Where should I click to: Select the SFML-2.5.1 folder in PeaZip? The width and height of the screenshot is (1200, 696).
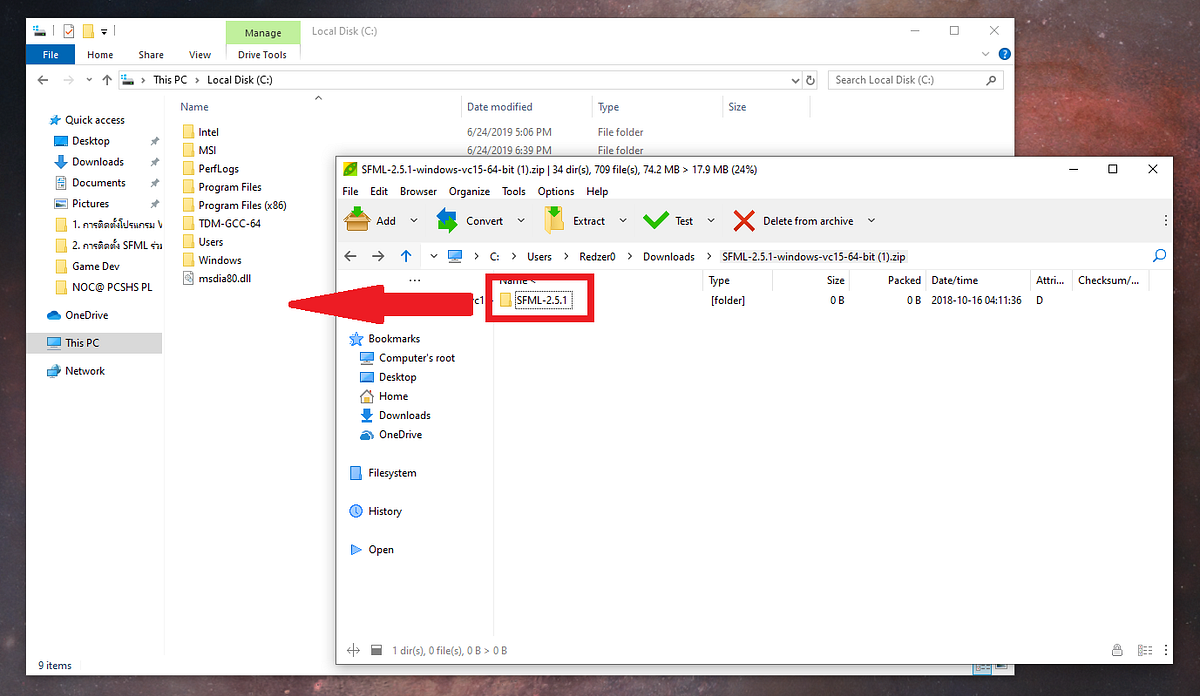(x=544, y=301)
